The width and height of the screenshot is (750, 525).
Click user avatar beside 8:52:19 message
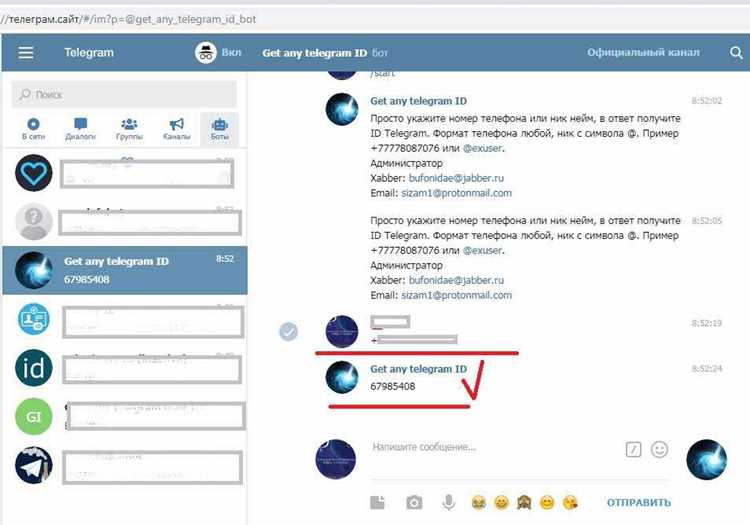click(x=342, y=331)
